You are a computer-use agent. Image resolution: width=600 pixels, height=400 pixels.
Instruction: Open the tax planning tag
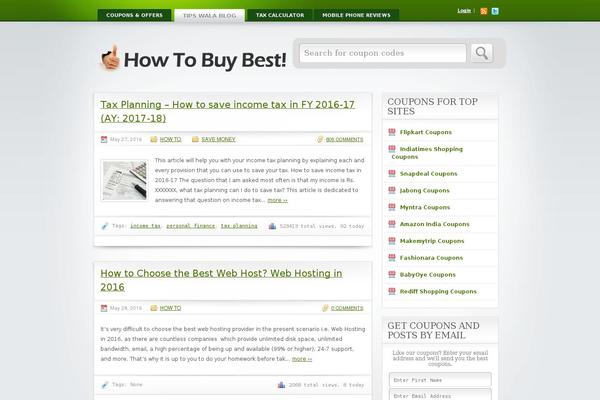239,226
